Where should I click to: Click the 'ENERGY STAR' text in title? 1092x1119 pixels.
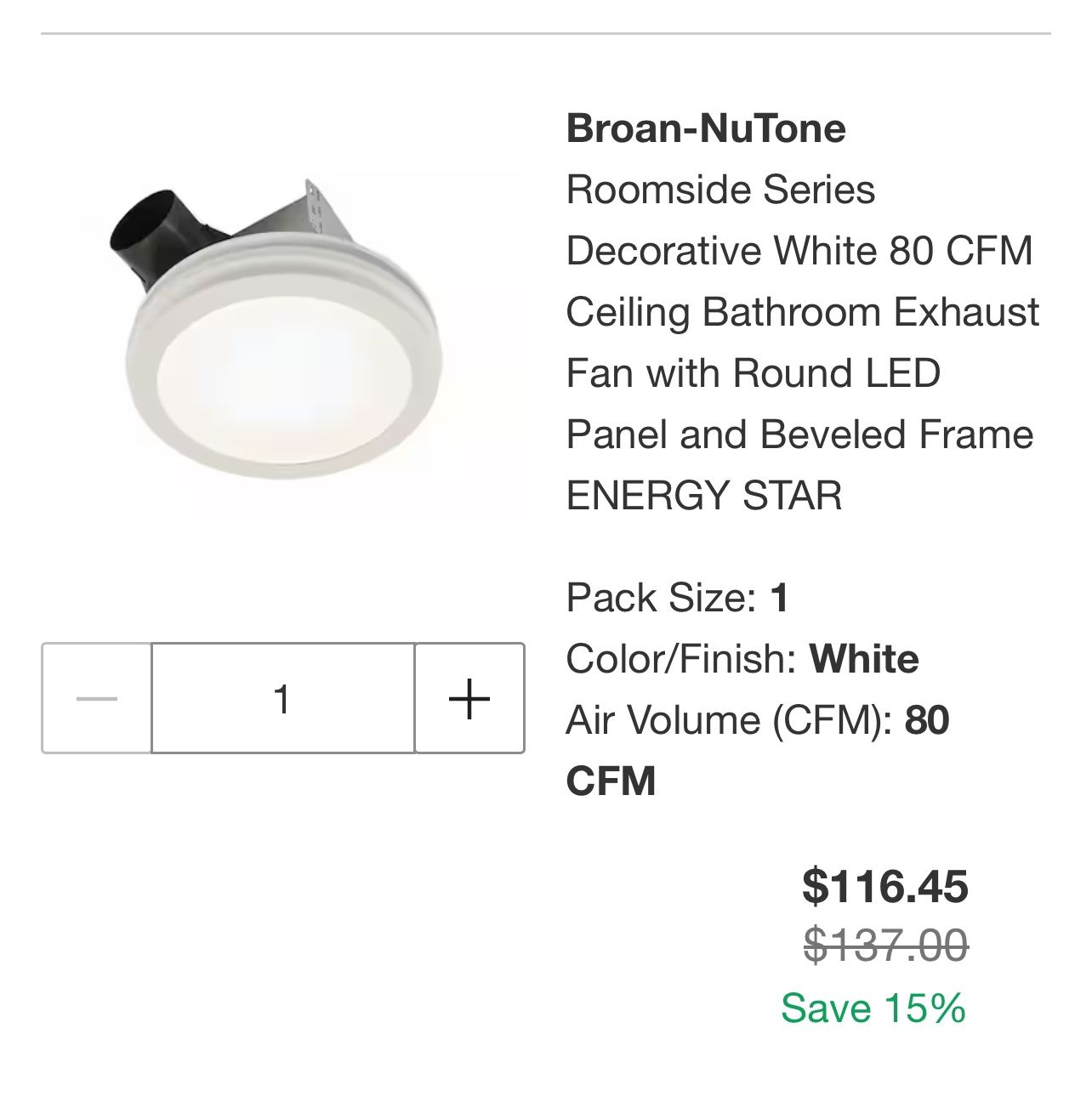tap(704, 496)
